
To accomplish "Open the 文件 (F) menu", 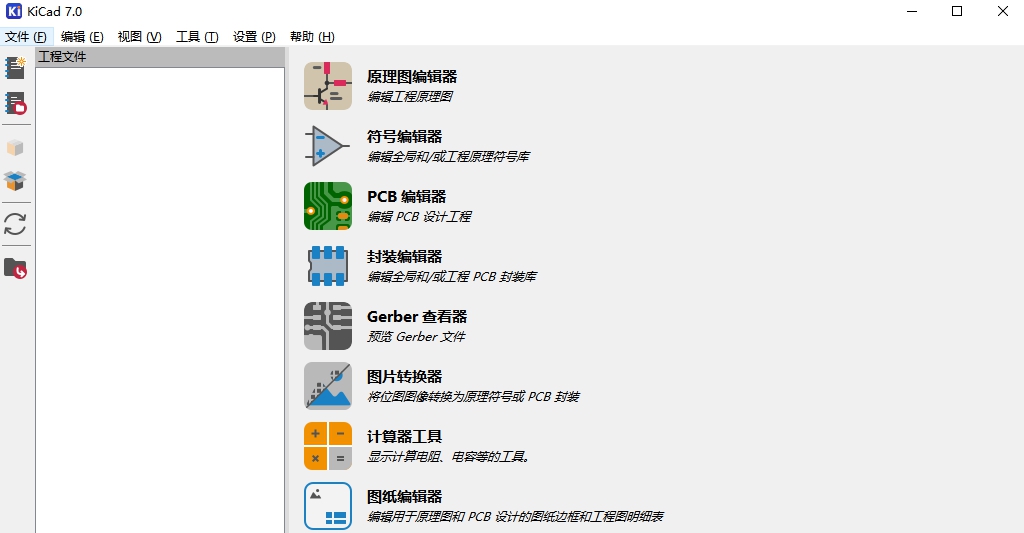I will (26, 37).
